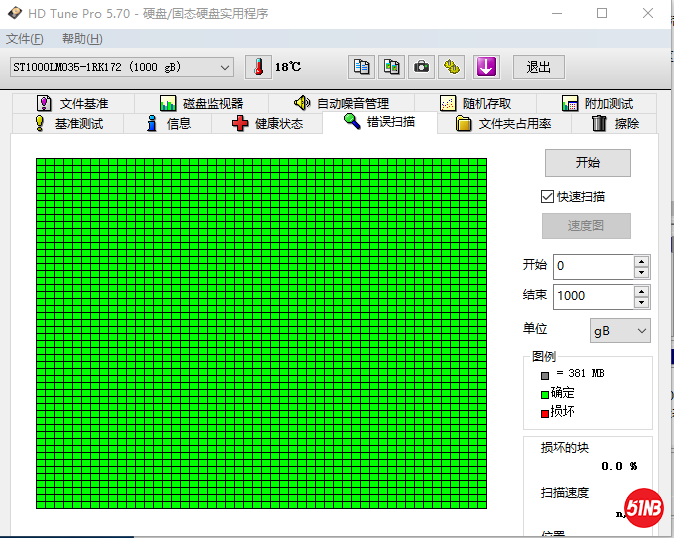Switch to 随机存取 tab
The width and height of the screenshot is (674, 538).
coord(475,104)
